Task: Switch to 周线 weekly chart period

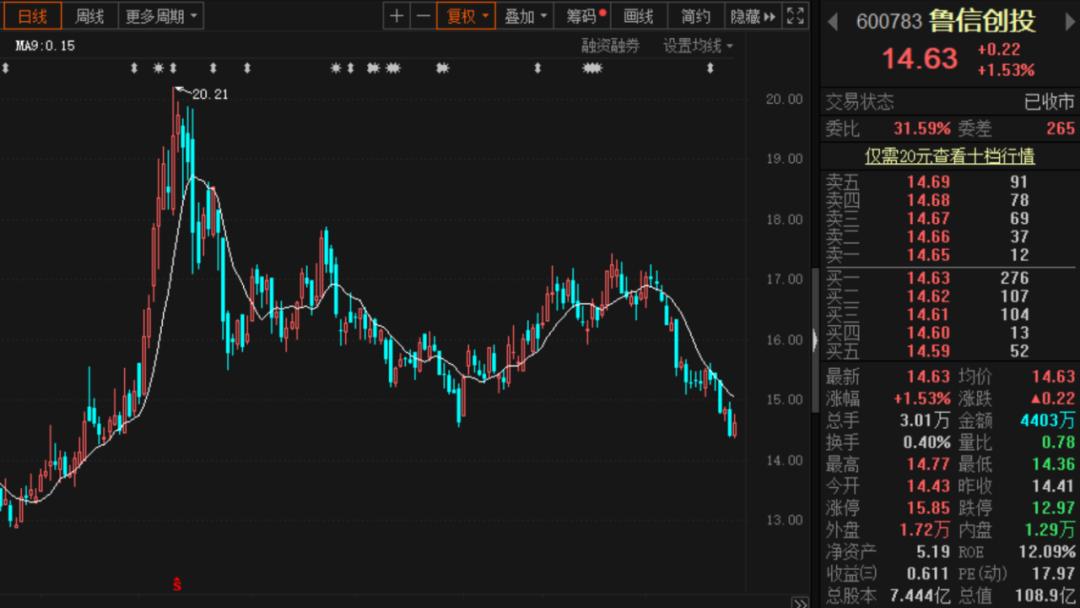Action: pos(90,16)
